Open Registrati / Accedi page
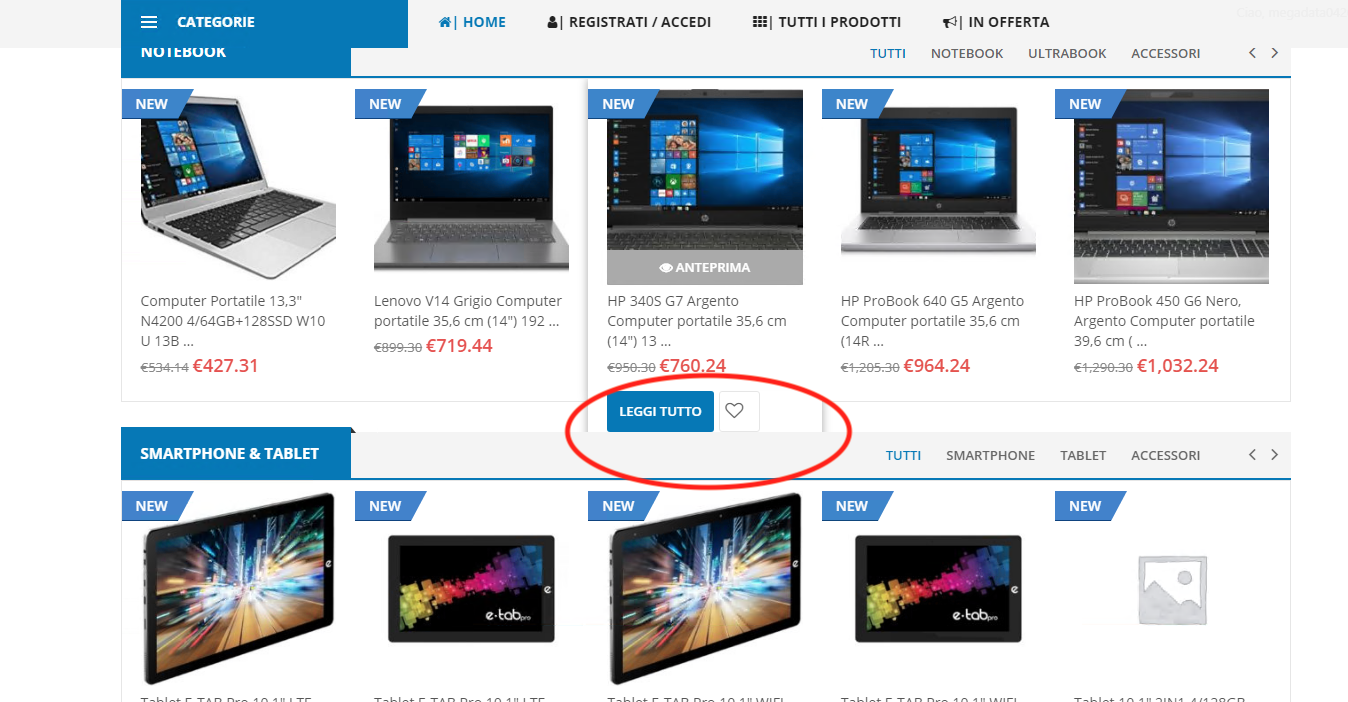Image resolution: width=1348 pixels, height=702 pixels. pyautogui.click(x=629, y=22)
